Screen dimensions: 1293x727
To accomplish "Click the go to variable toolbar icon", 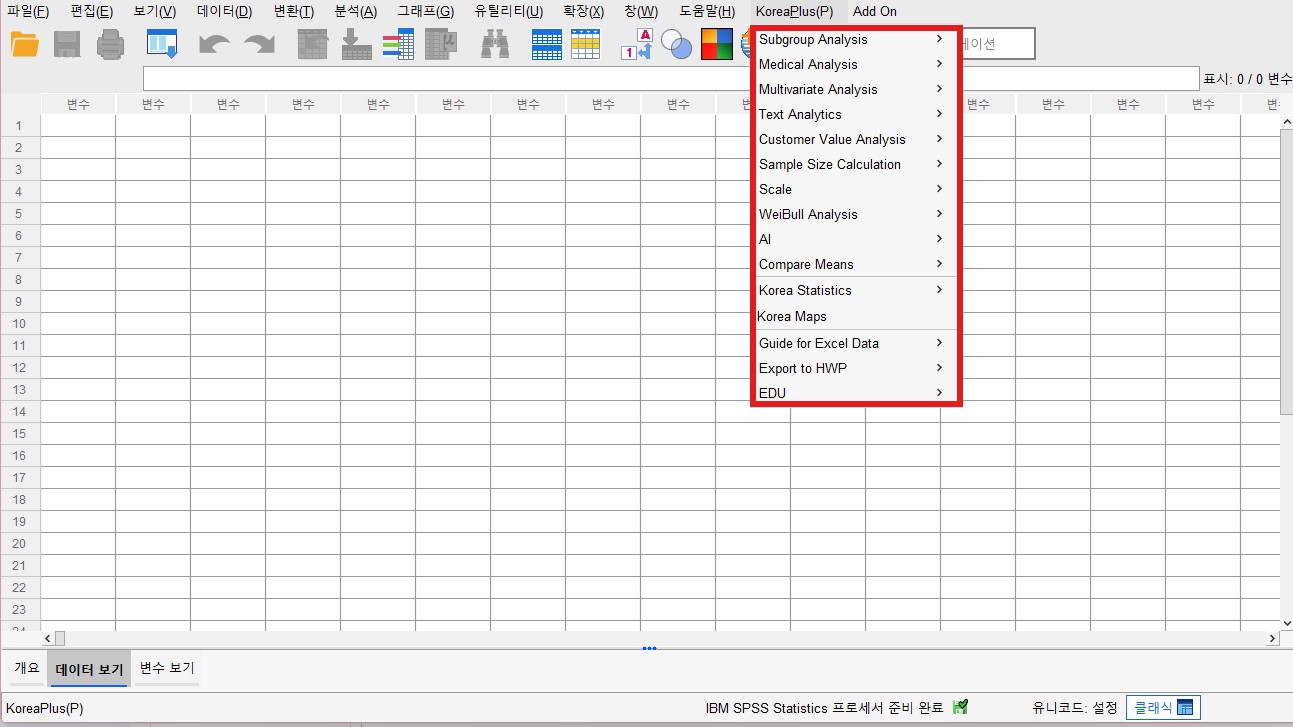I will [357, 44].
